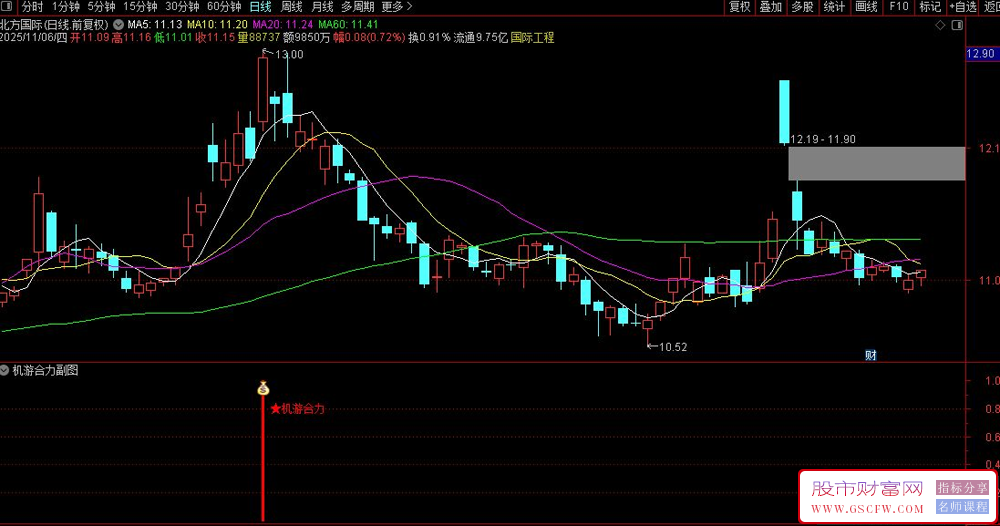
Task: Click the diamond icon above the chart
Action: pos(940,25)
